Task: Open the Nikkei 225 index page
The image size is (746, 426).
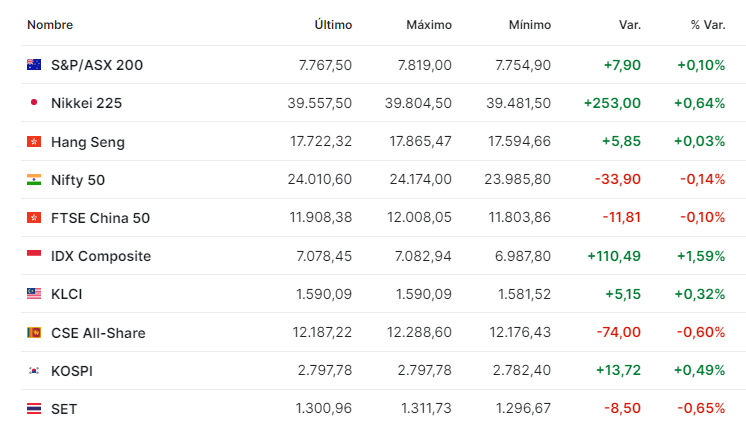Action: (x=87, y=103)
